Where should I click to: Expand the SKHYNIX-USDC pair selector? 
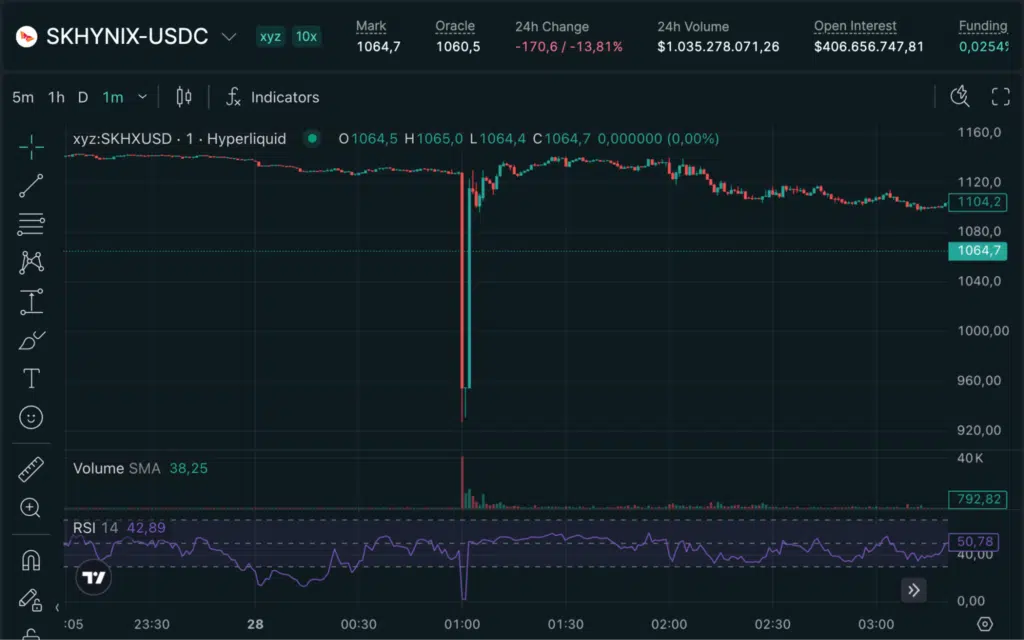tap(229, 37)
